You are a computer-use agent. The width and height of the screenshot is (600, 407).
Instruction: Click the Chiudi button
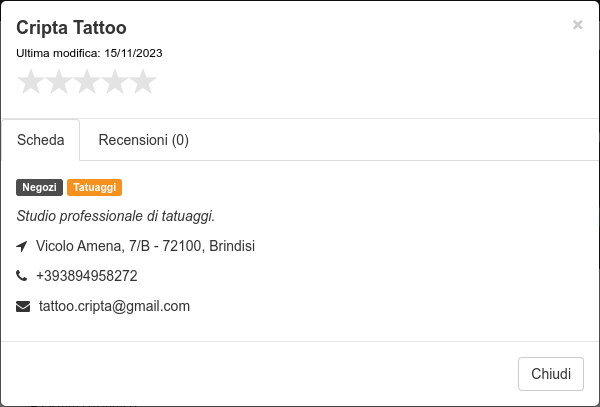551,374
